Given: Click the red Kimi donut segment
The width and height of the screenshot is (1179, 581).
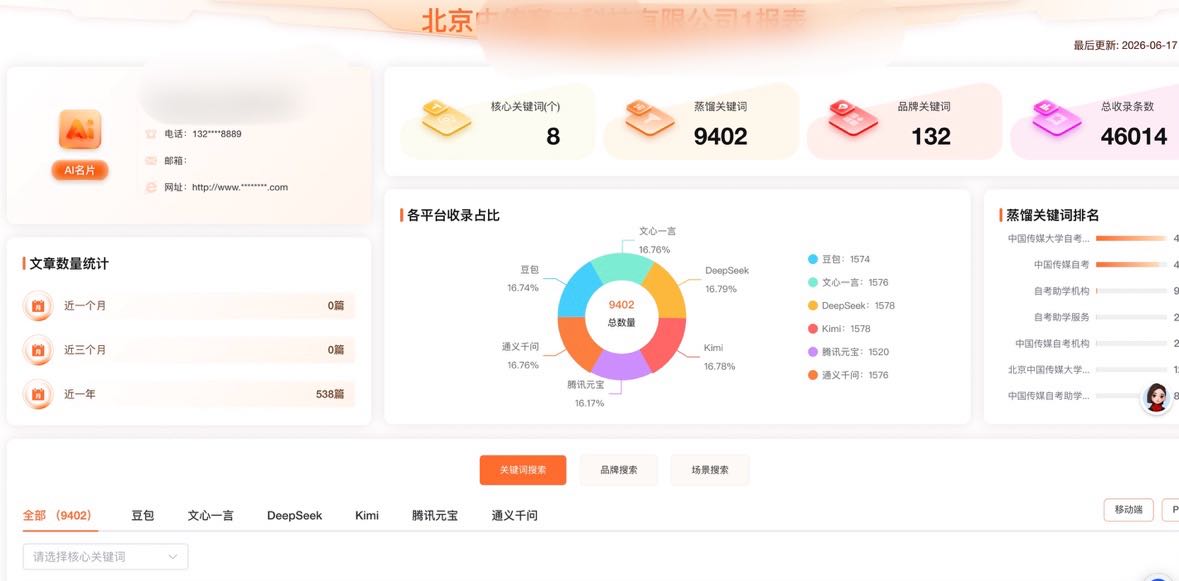Looking at the screenshot, I should pyautogui.click(x=668, y=343).
